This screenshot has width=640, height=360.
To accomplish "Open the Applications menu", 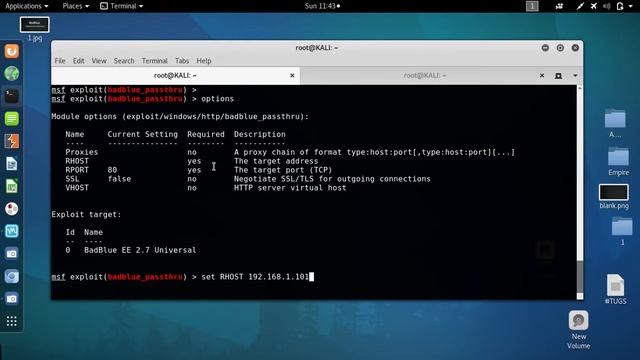I will tap(27, 6).
